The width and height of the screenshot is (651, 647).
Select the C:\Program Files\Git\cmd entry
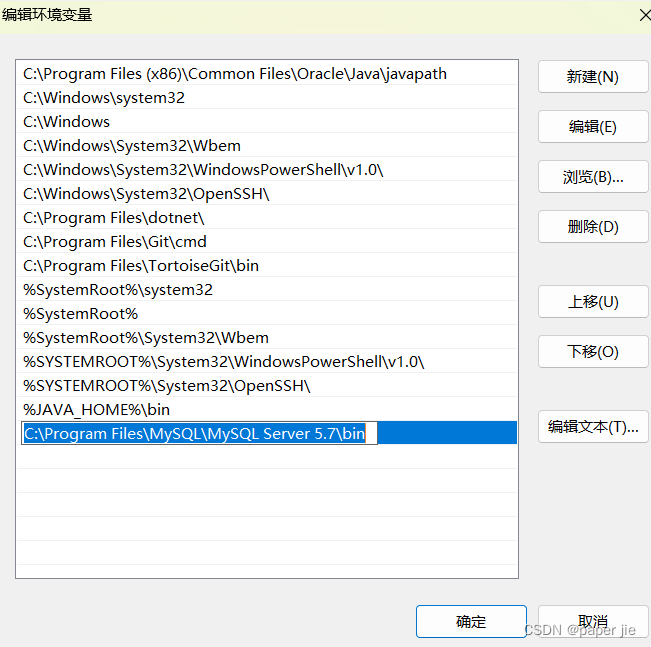pos(267,242)
